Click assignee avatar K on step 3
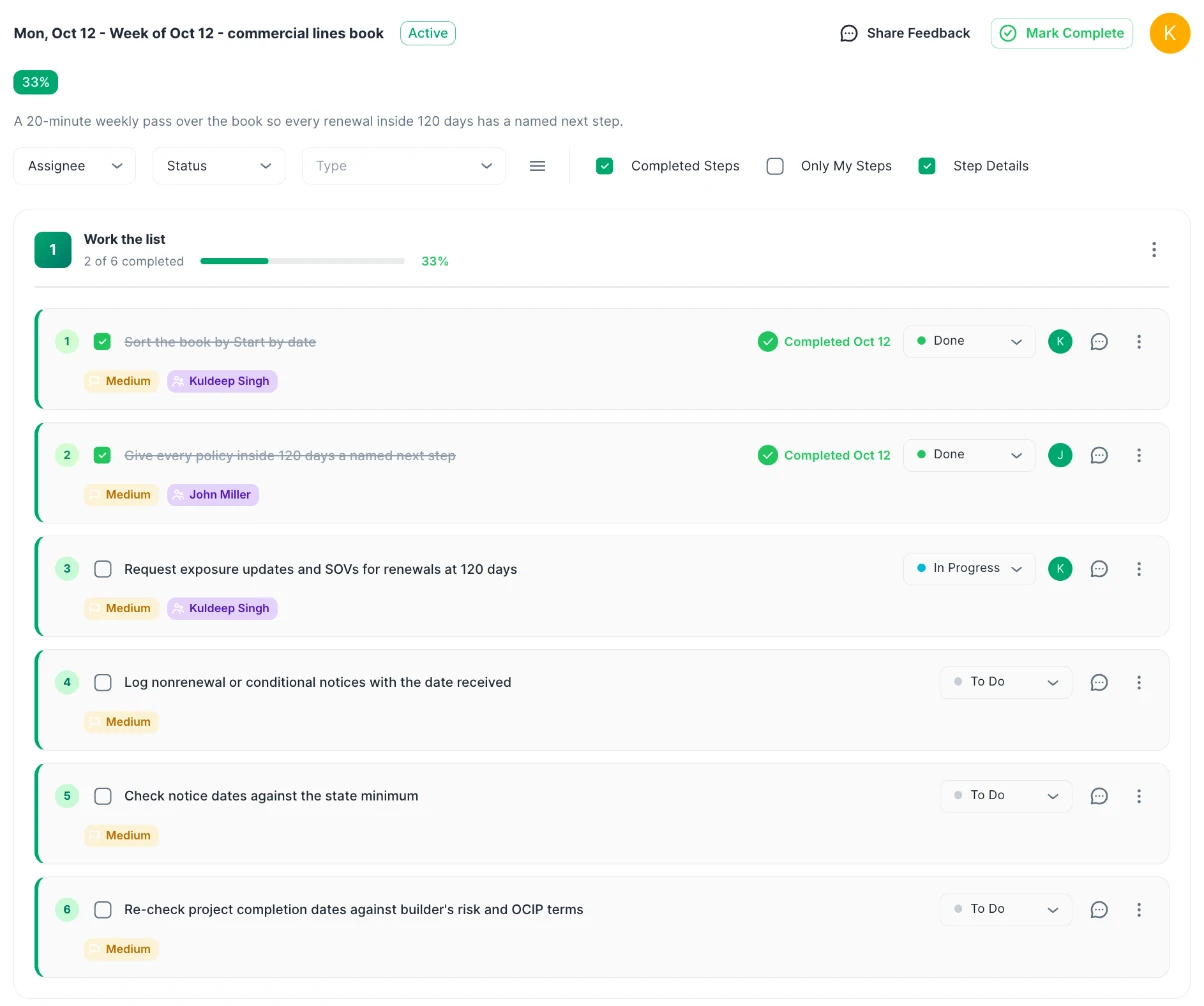1204x1006 pixels. (x=1060, y=569)
